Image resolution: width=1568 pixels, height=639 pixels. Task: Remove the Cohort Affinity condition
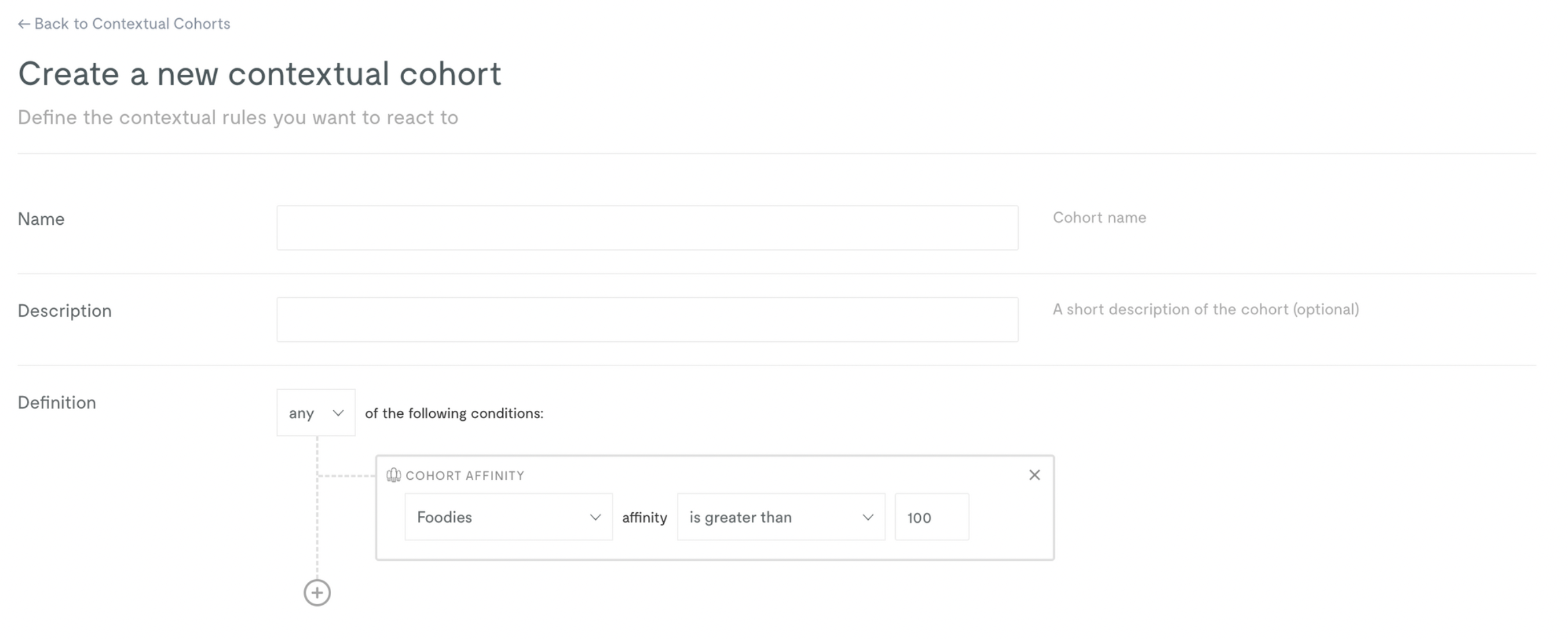[x=1034, y=475]
